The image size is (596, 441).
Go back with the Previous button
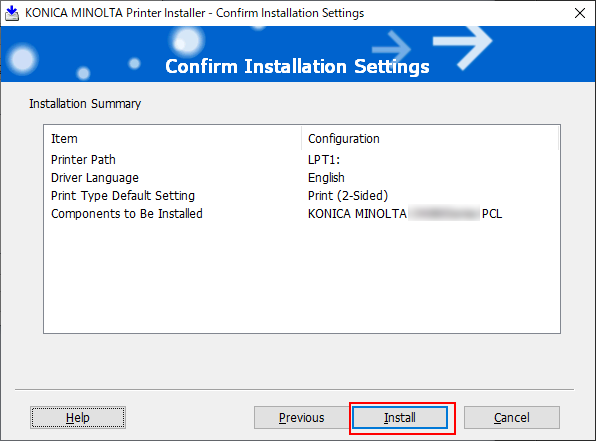pos(301,417)
